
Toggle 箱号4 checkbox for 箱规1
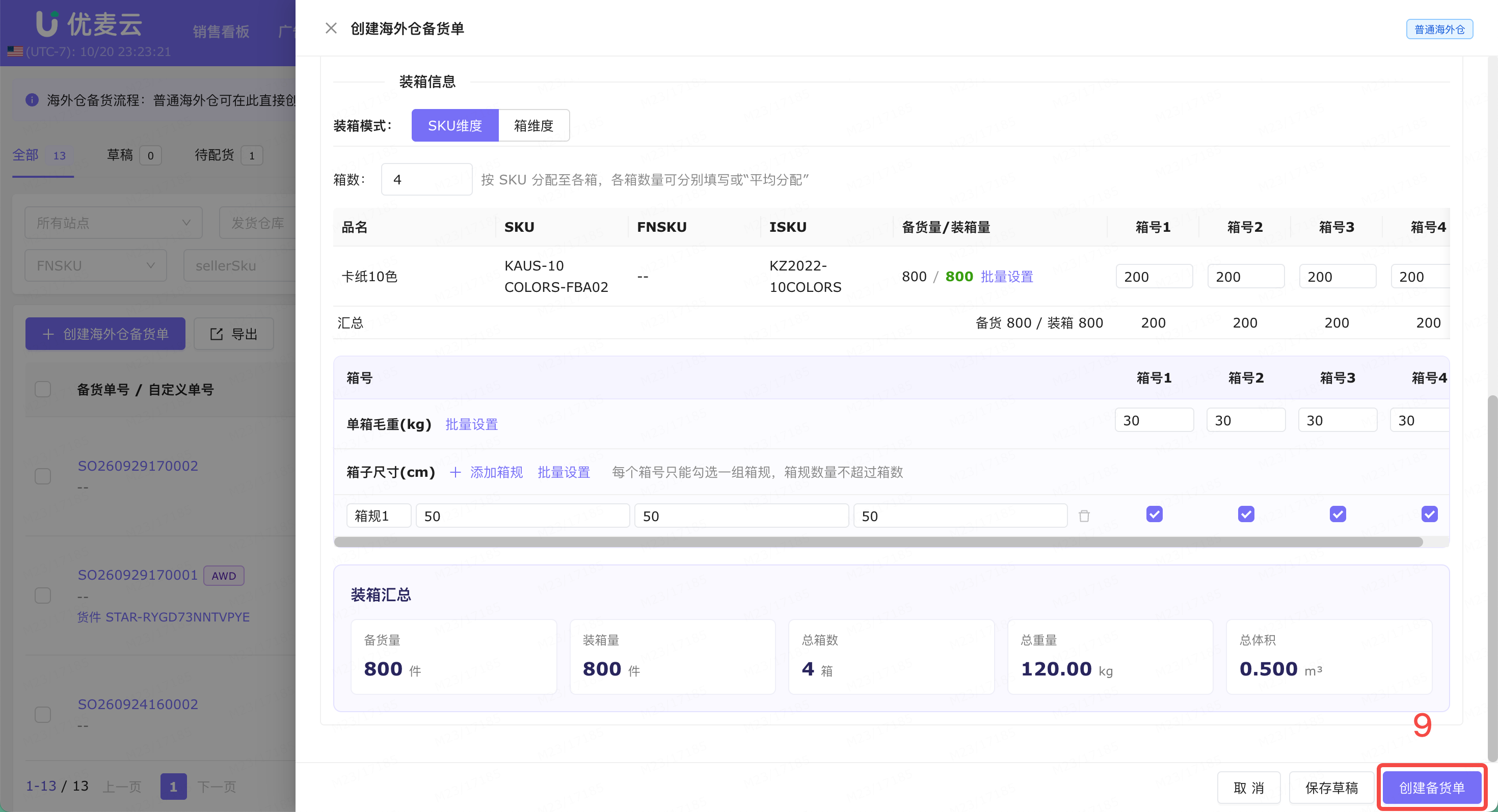(x=1429, y=514)
